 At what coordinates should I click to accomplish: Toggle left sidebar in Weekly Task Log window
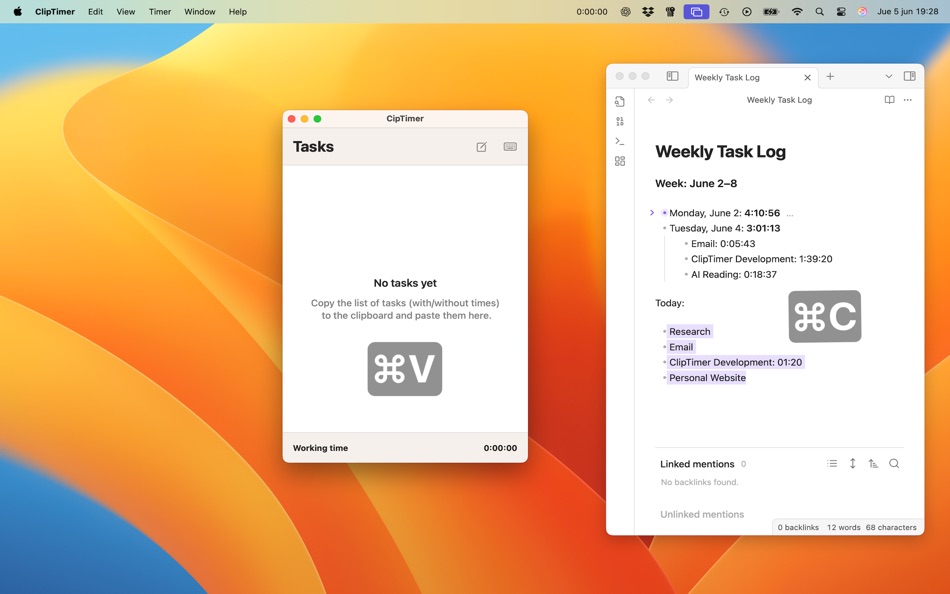[673, 76]
